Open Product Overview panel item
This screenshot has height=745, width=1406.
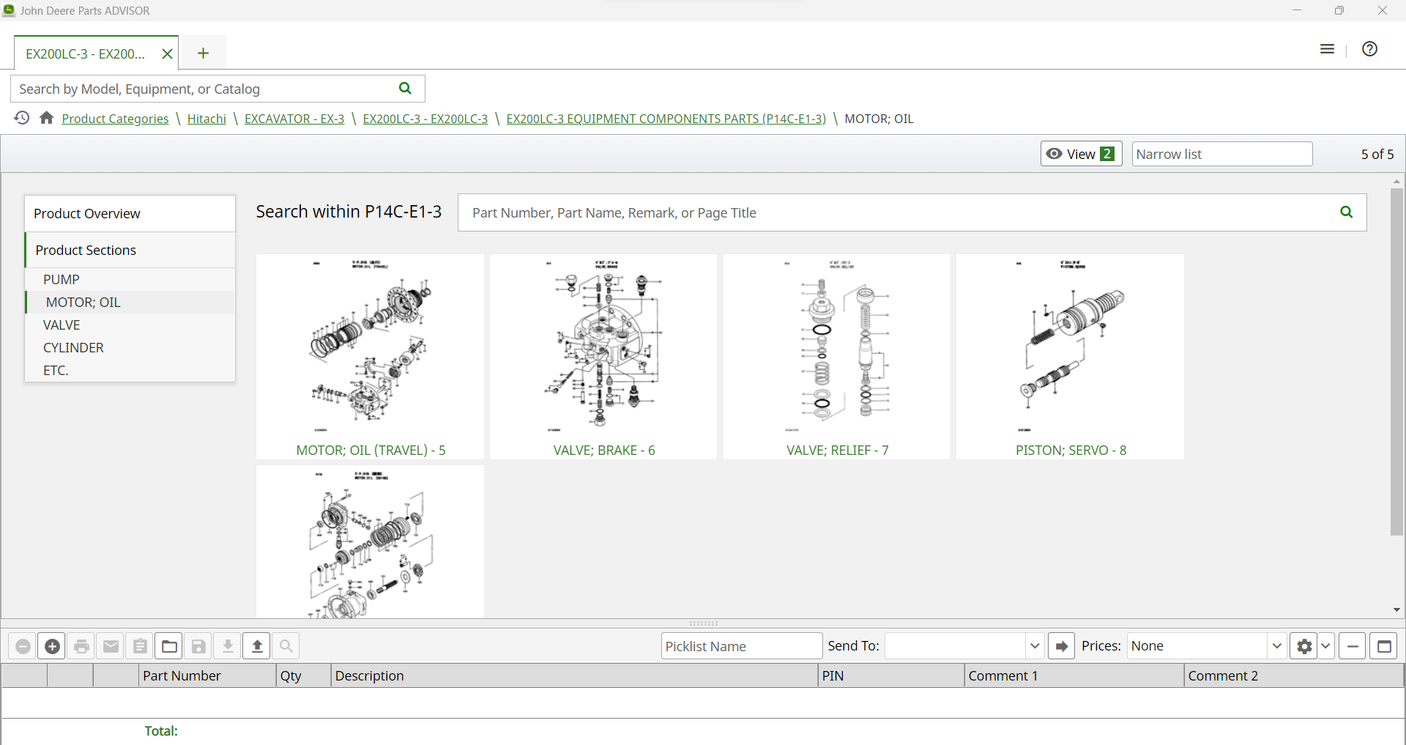(87, 213)
